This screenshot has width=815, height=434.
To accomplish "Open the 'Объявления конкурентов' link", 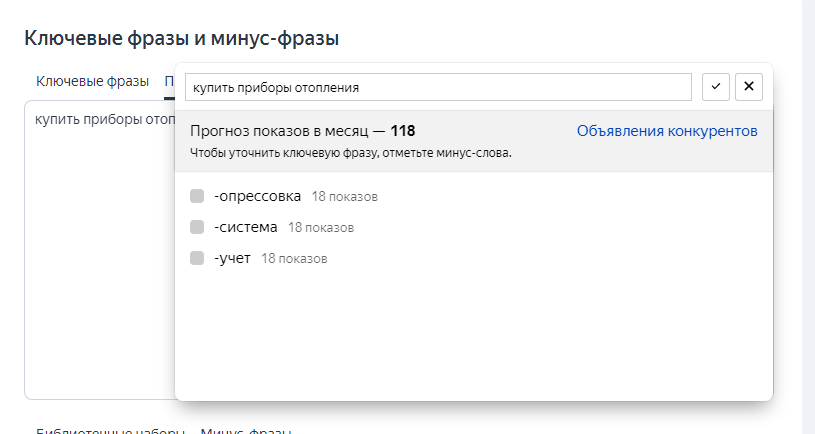I will (x=667, y=131).
